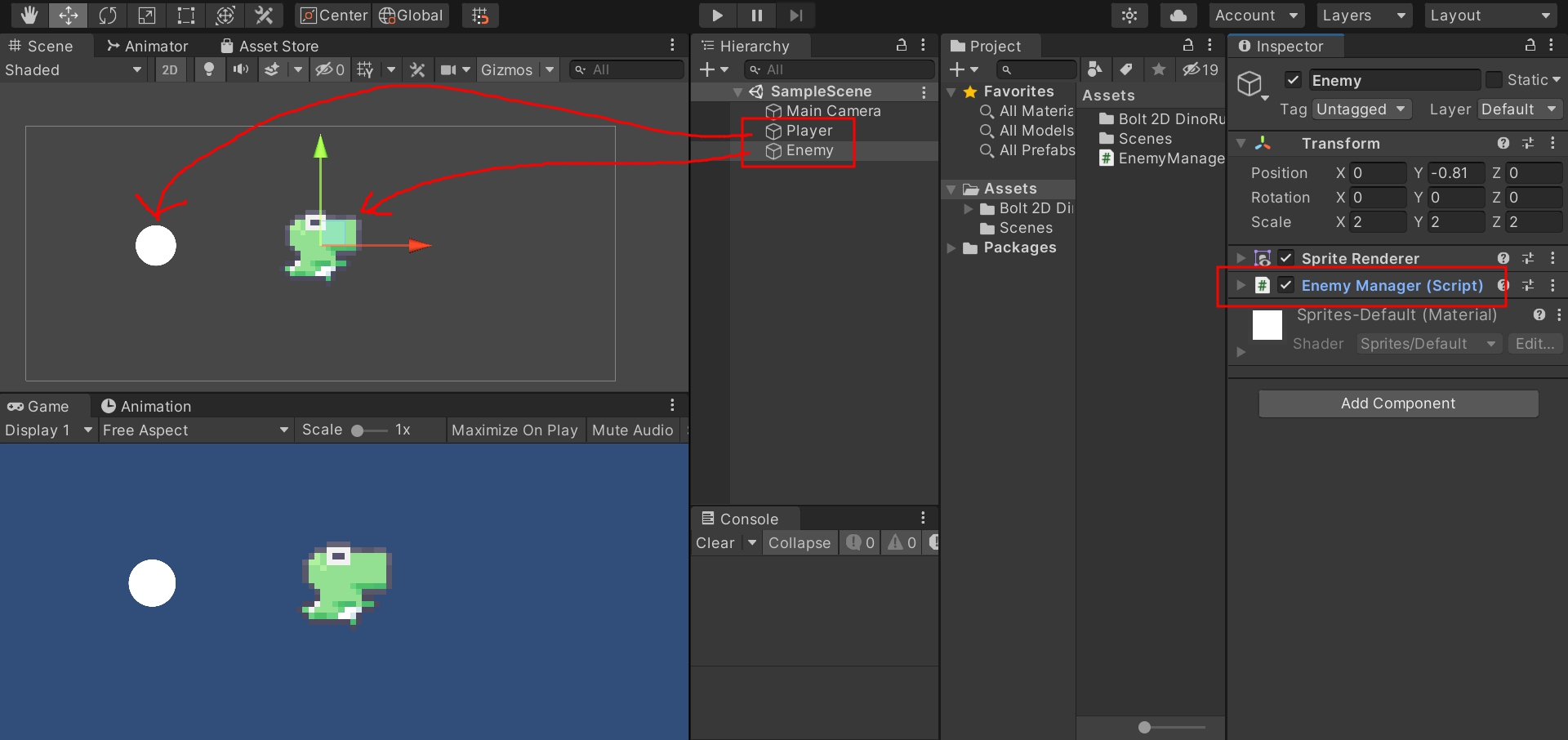
Task: Select the Hand tool
Action: [x=29, y=15]
